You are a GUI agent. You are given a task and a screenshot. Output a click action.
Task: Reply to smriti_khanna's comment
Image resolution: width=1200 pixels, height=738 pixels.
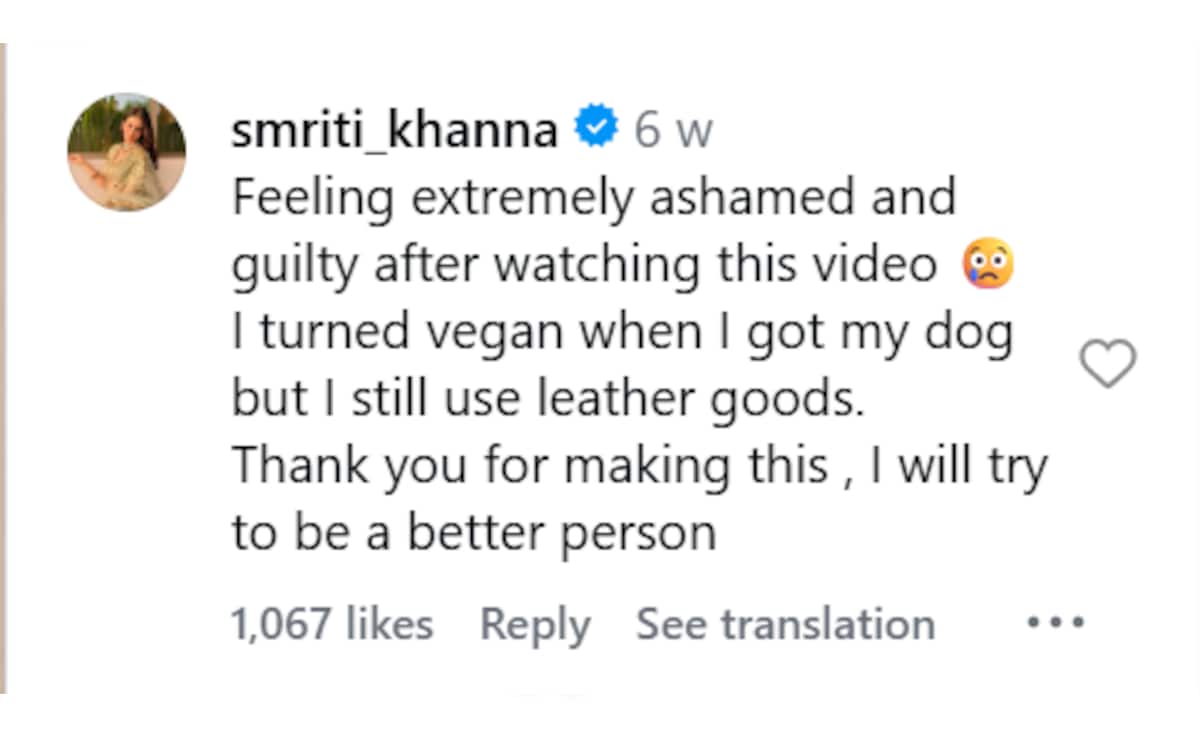535,625
